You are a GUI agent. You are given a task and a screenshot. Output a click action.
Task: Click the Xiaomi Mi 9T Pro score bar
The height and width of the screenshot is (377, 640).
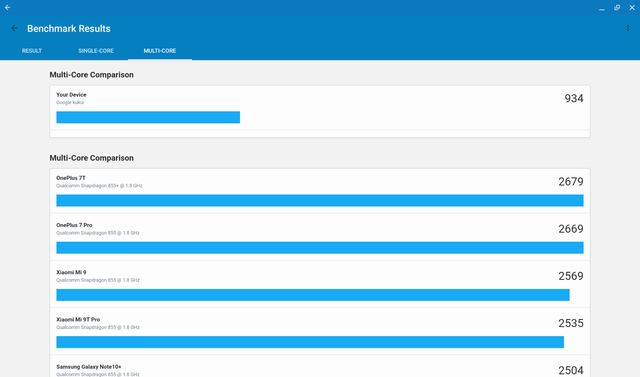pyautogui.click(x=310, y=342)
